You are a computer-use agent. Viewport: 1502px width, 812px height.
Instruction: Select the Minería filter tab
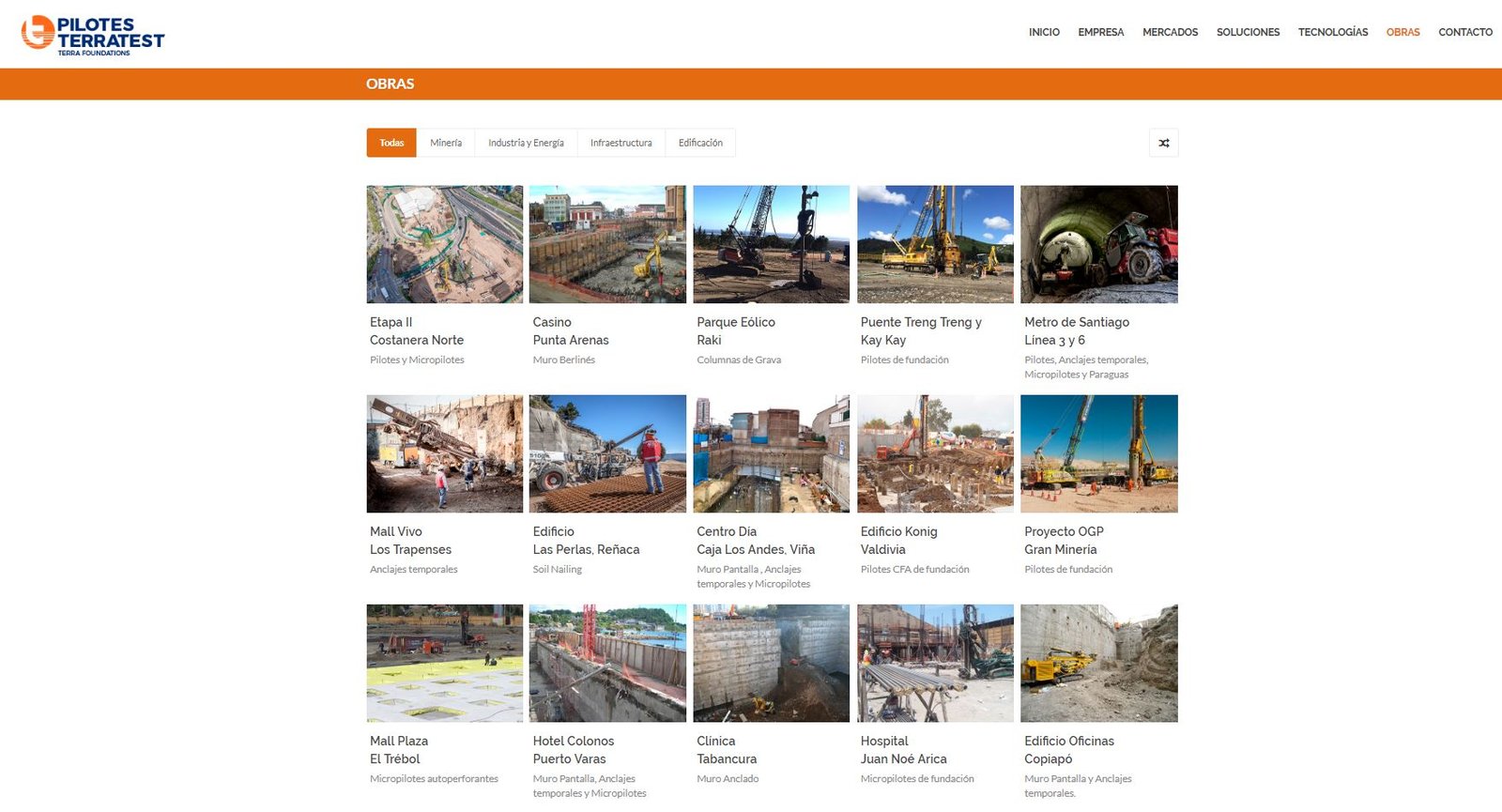tap(446, 143)
